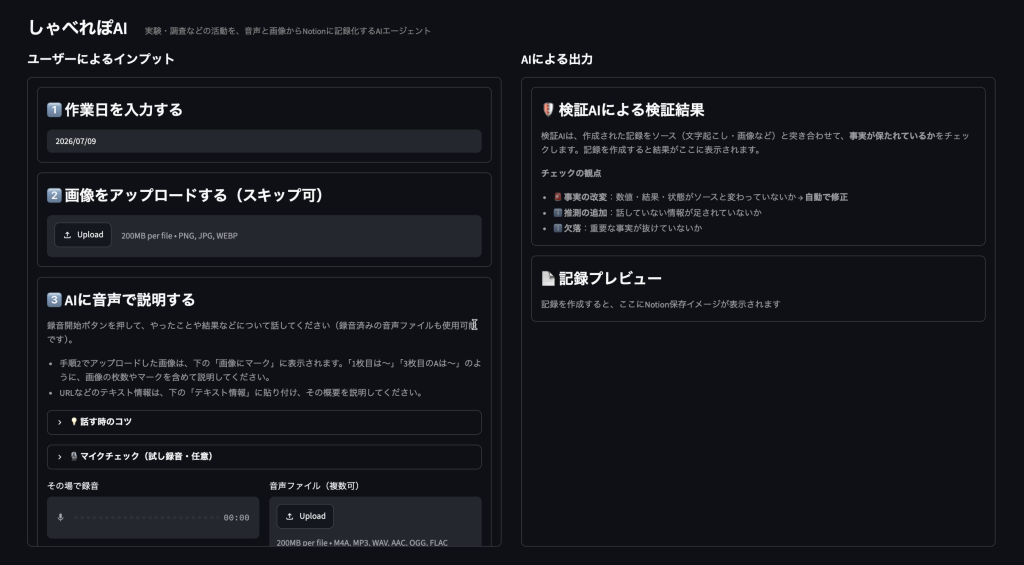Click the document icon beside 記録プレビュー
The height and width of the screenshot is (565, 1024).
tap(548, 278)
